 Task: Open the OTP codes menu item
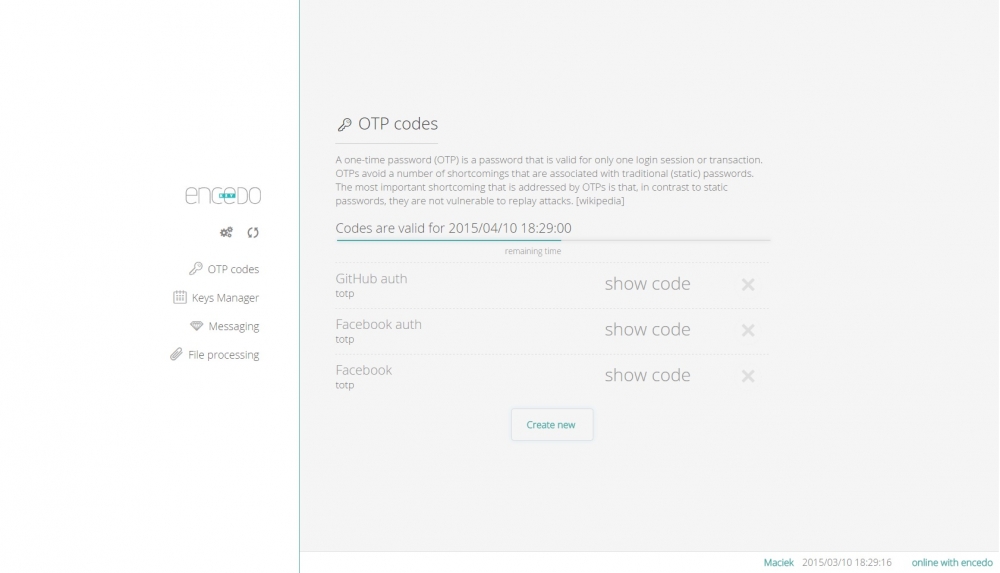[233, 269]
